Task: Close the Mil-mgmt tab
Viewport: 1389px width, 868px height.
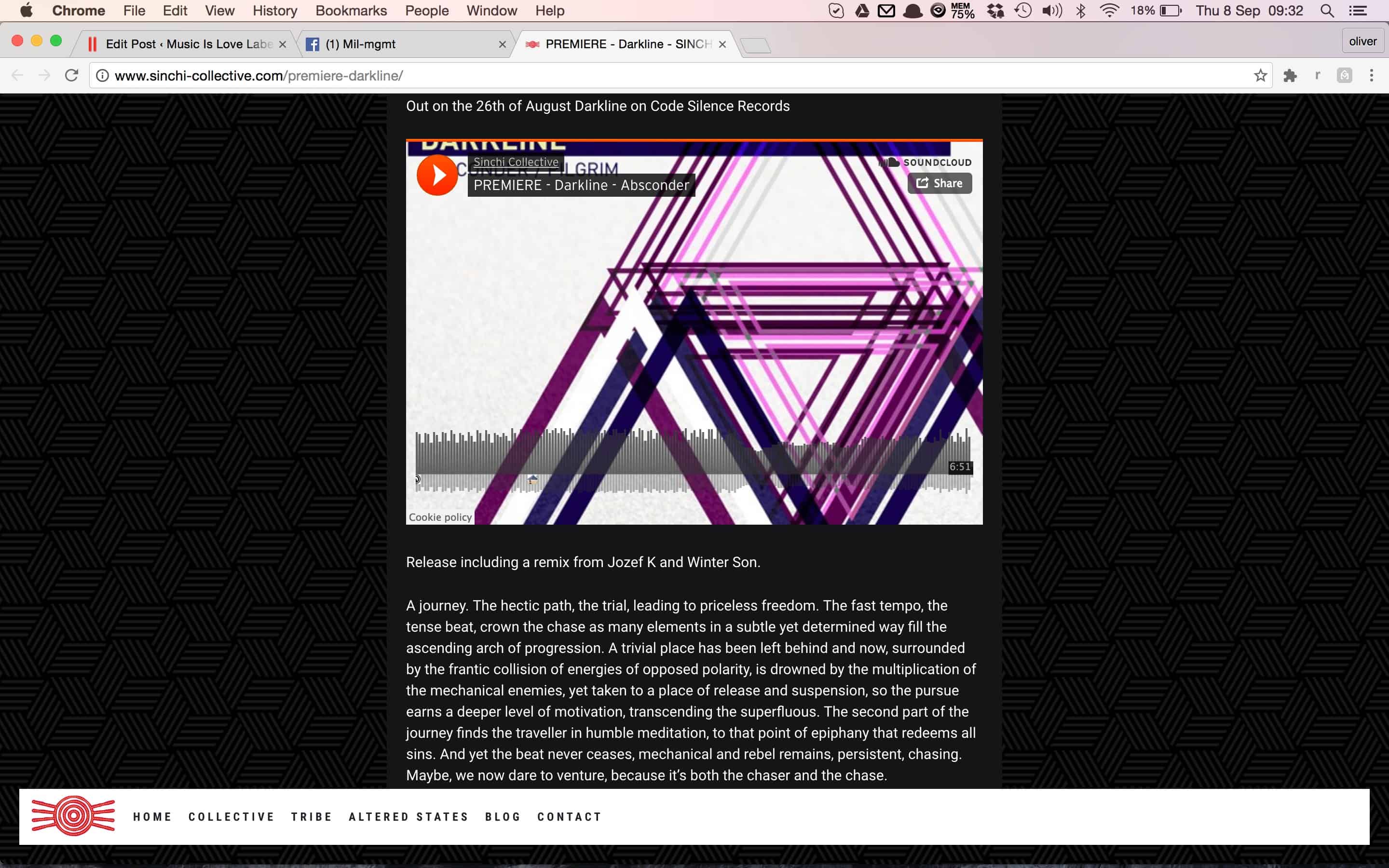Action: tap(502, 44)
